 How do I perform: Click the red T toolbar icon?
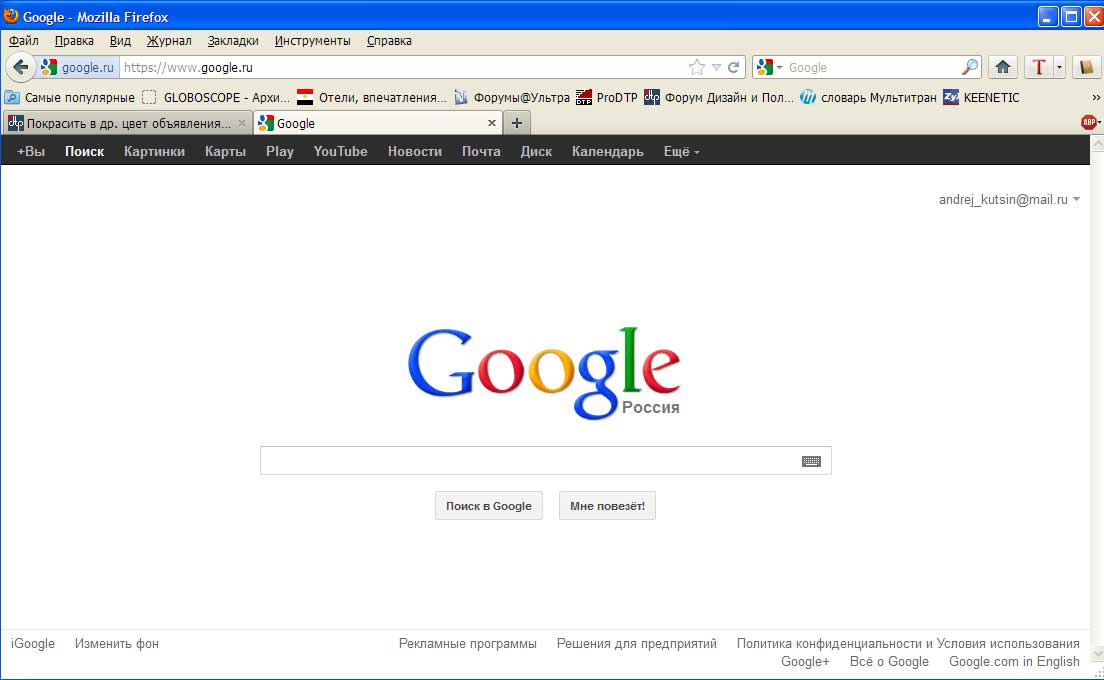pyautogui.click(x=1039, y=68)
